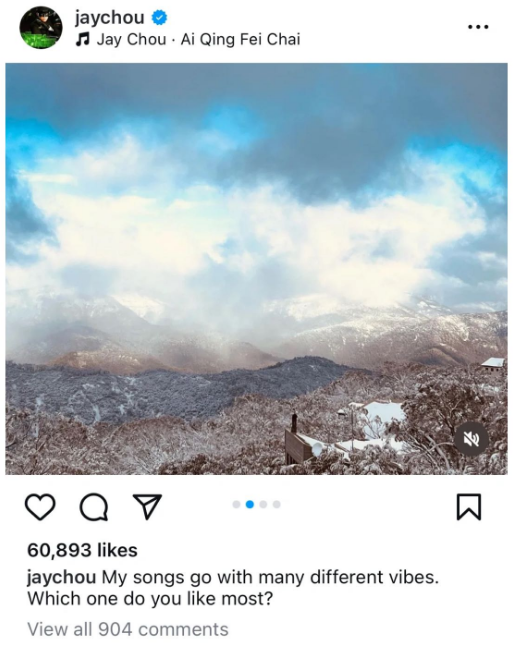Tap the verified badge next to jaychou
This screenshot has height=649, width=519.
pos(159,17)
